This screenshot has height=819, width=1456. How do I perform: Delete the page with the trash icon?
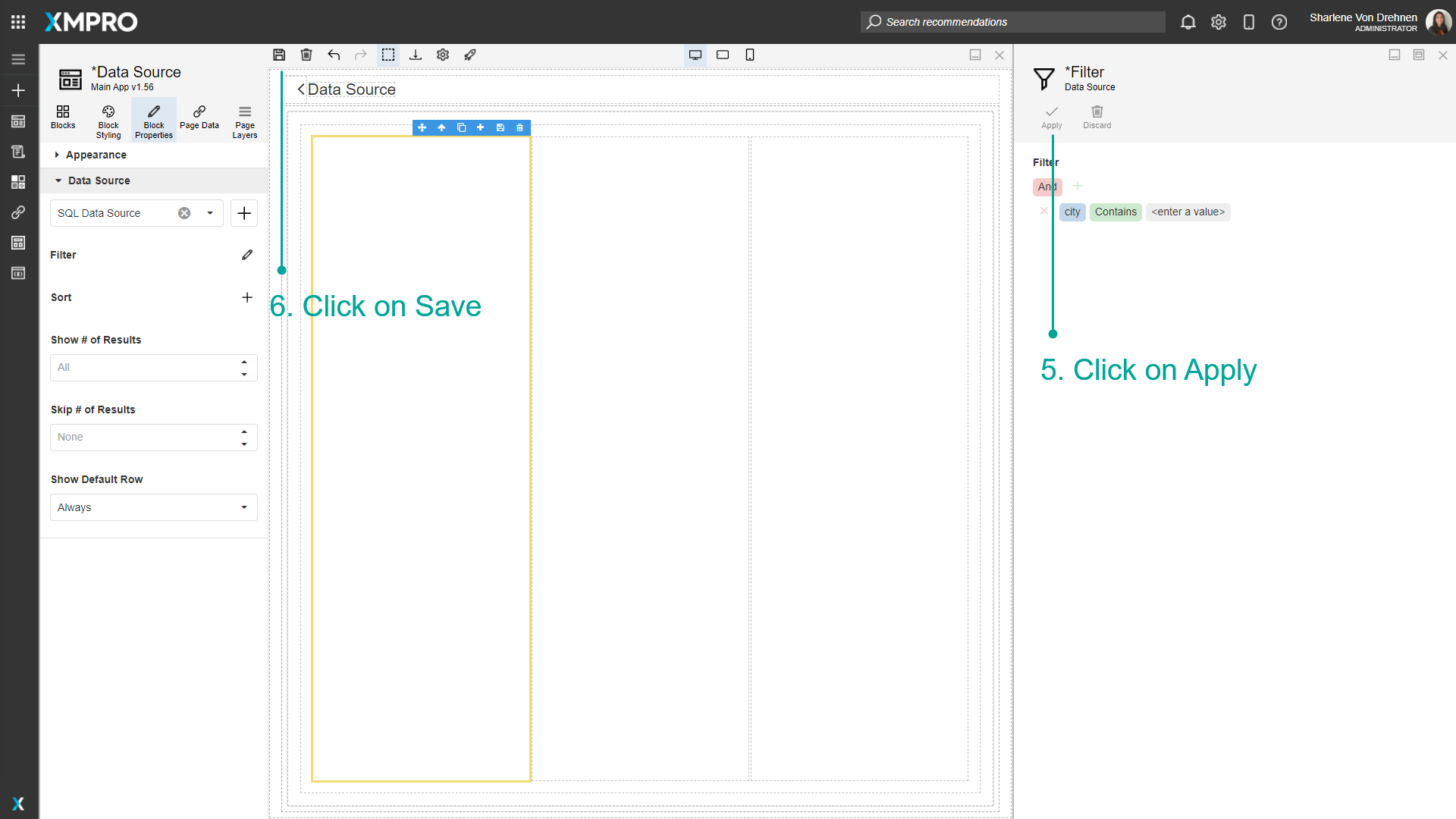pyautogui.click(x=306, y=55)
